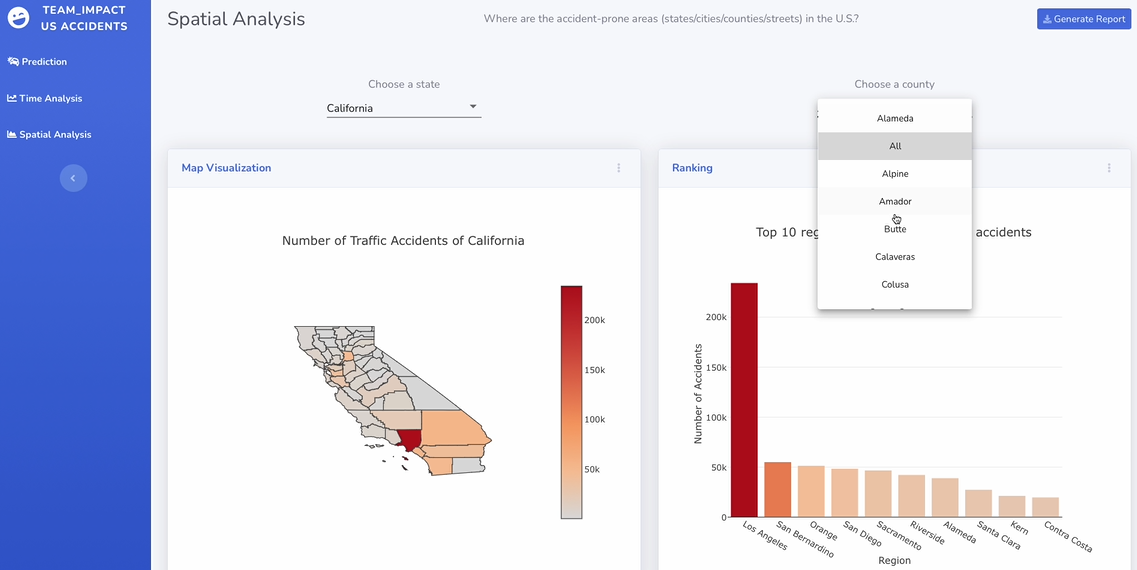The image size is (1137, 570).
Task: Choose the All county option
Action: point(895,146)
